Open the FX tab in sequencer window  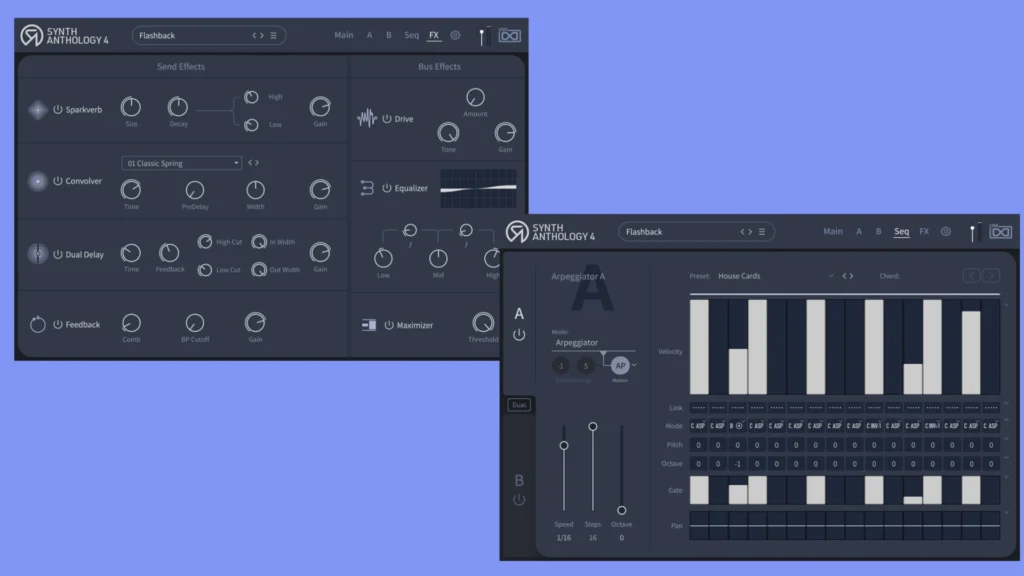click(924, 232)
